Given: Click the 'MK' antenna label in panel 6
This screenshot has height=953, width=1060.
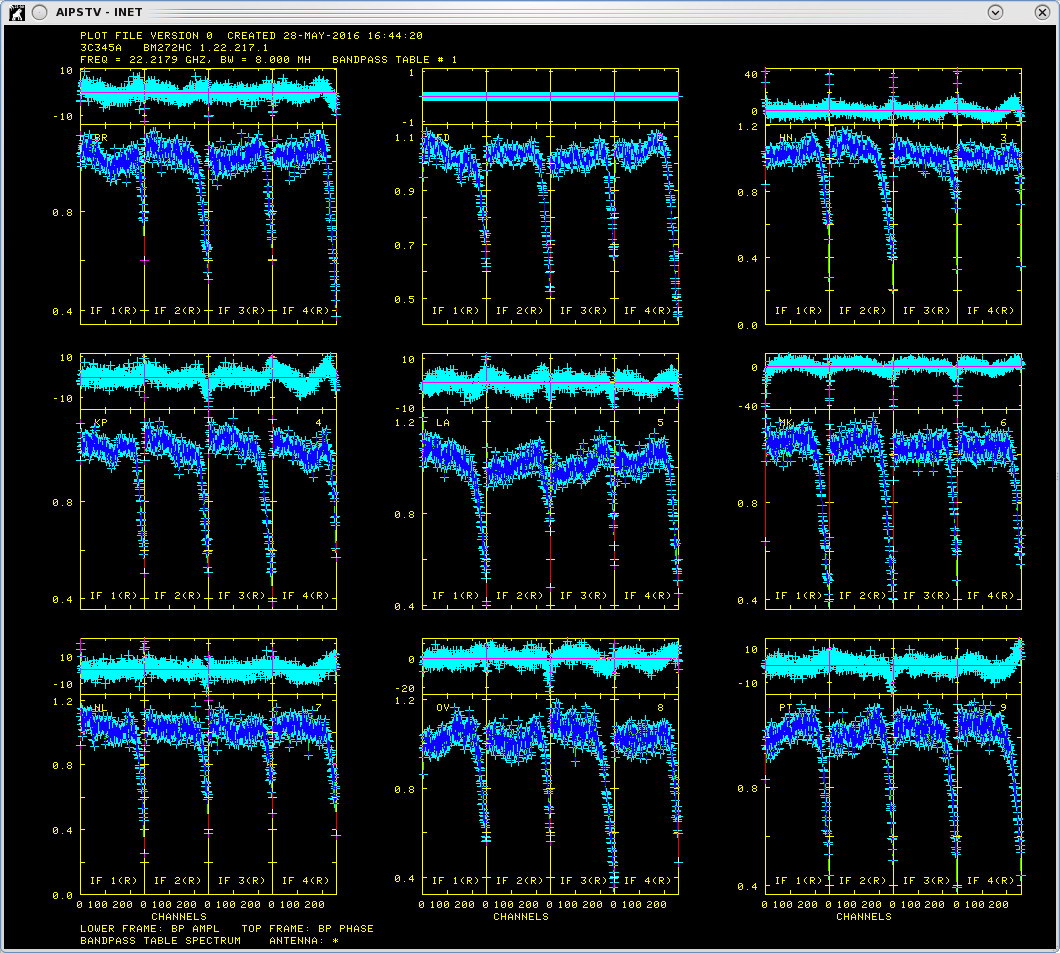Looking at the screenshot, I should pos(786,423).
